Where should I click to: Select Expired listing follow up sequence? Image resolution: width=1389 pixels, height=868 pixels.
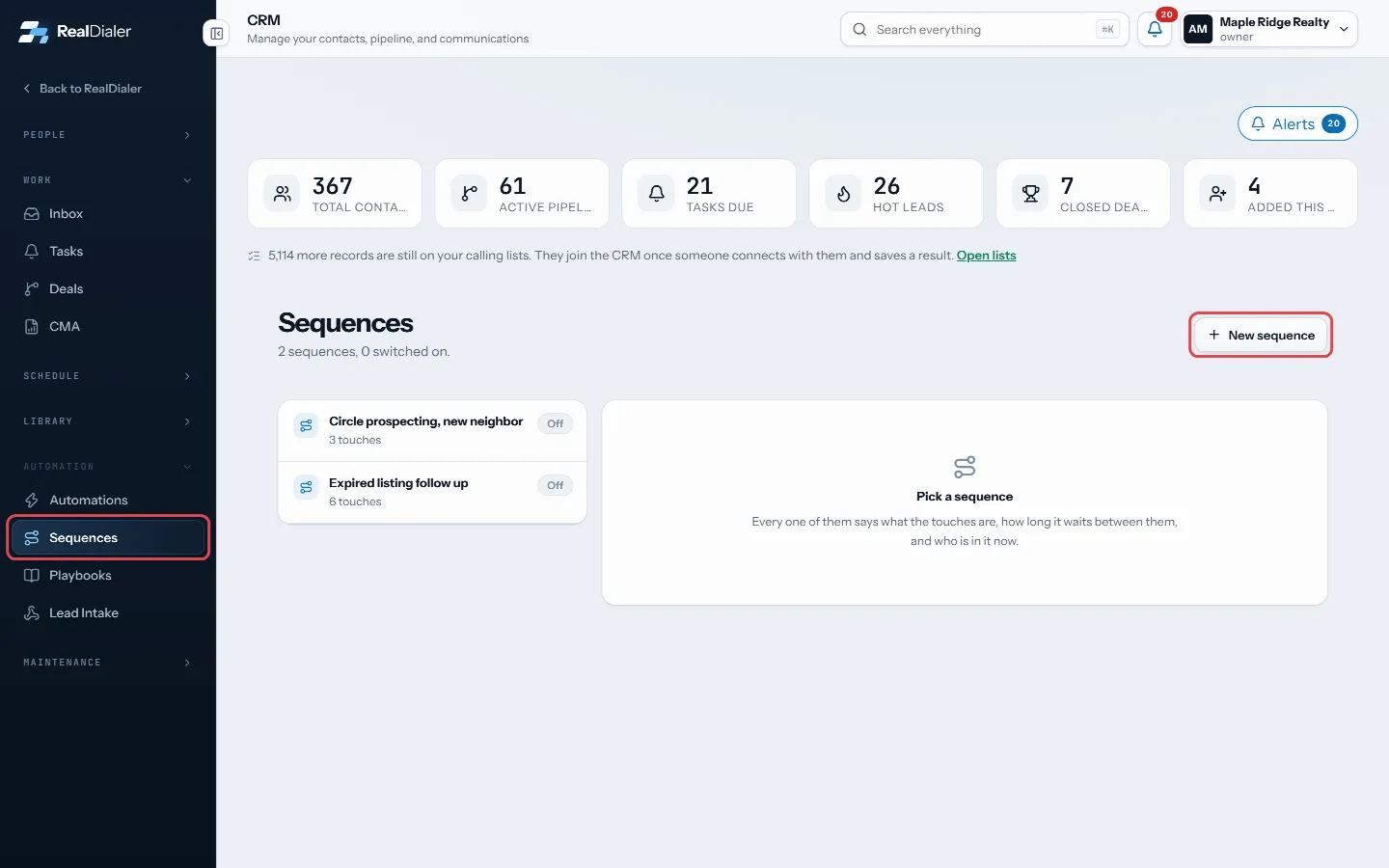click(x=432, y=492)
